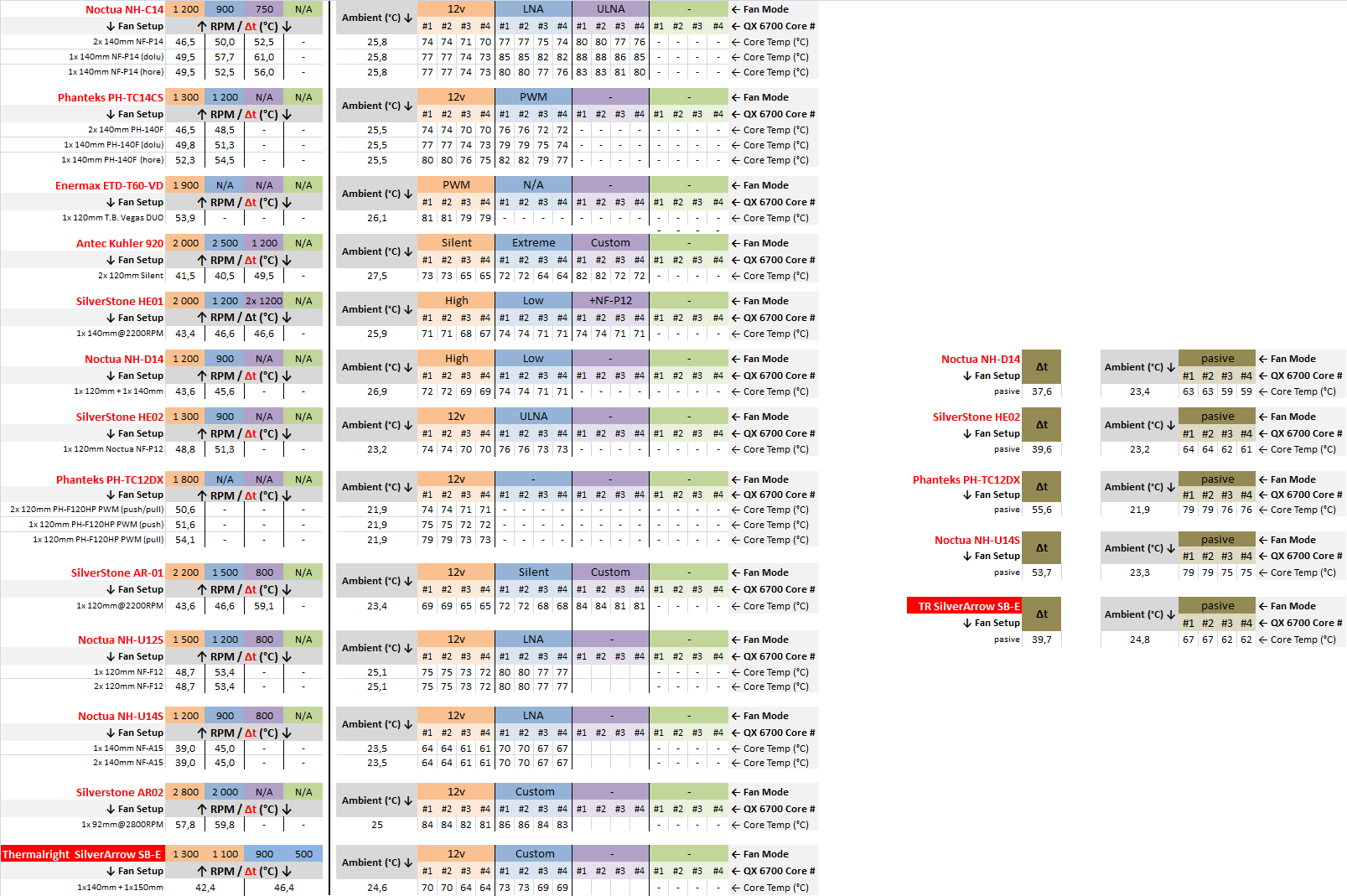The height and width of the screenshot is (896, 1347).
Task: Click the '500' RPM cell for SilverArrow SB-E
Action: pos(303,854)
